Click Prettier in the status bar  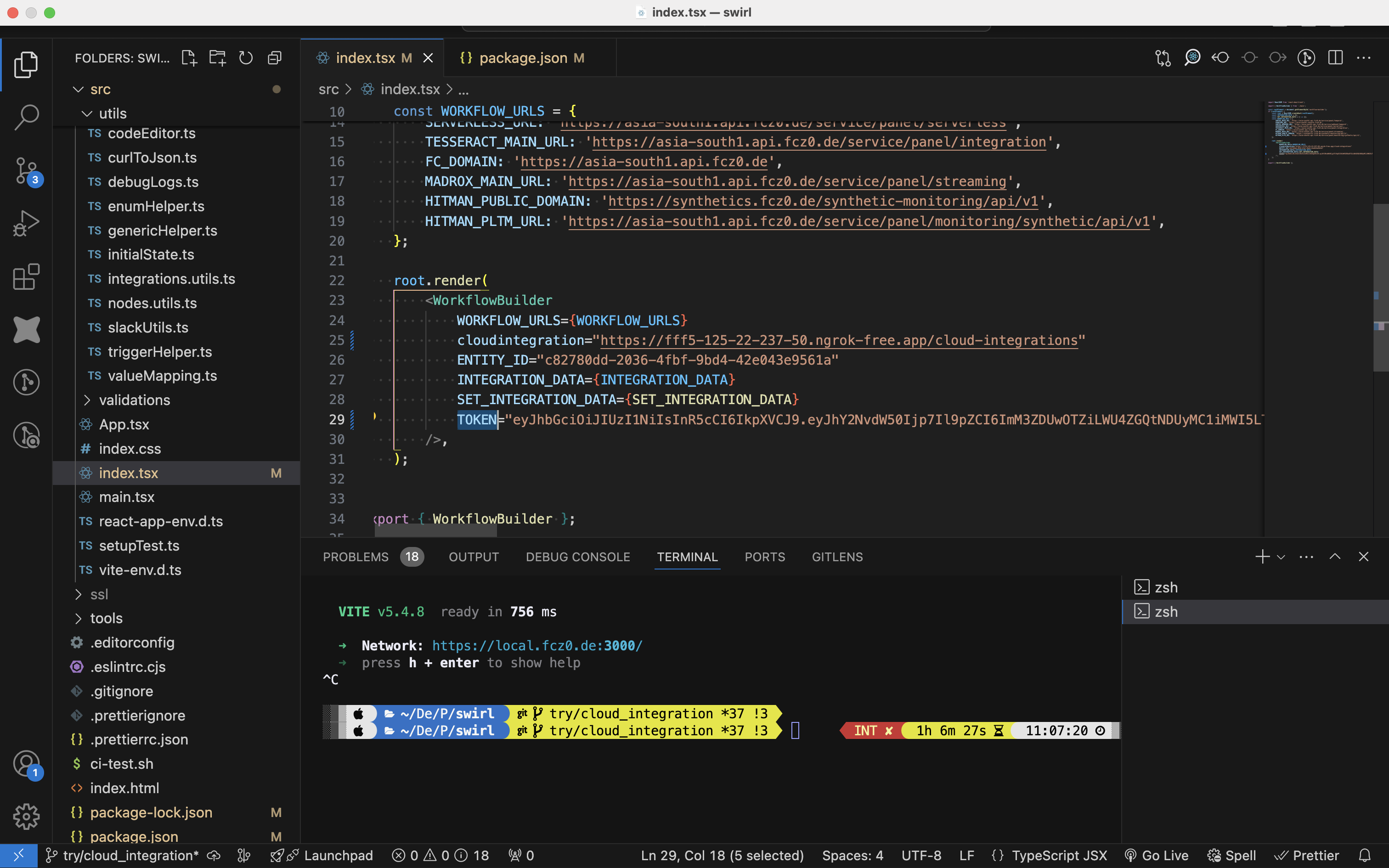point(1306,855)
